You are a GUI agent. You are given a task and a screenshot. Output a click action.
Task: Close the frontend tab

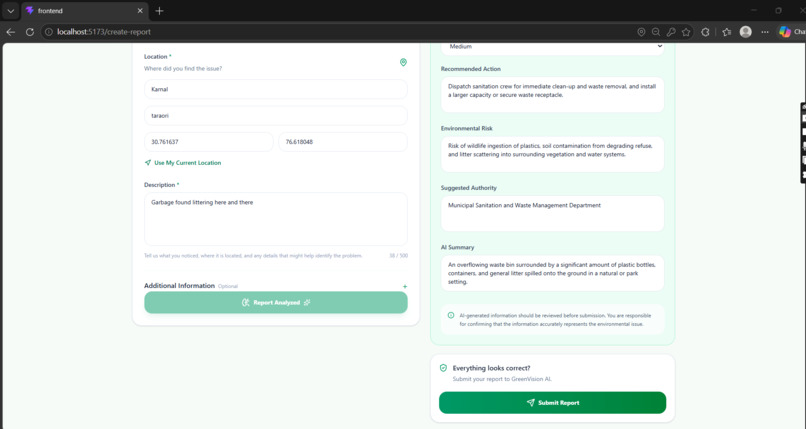point(140,11)
